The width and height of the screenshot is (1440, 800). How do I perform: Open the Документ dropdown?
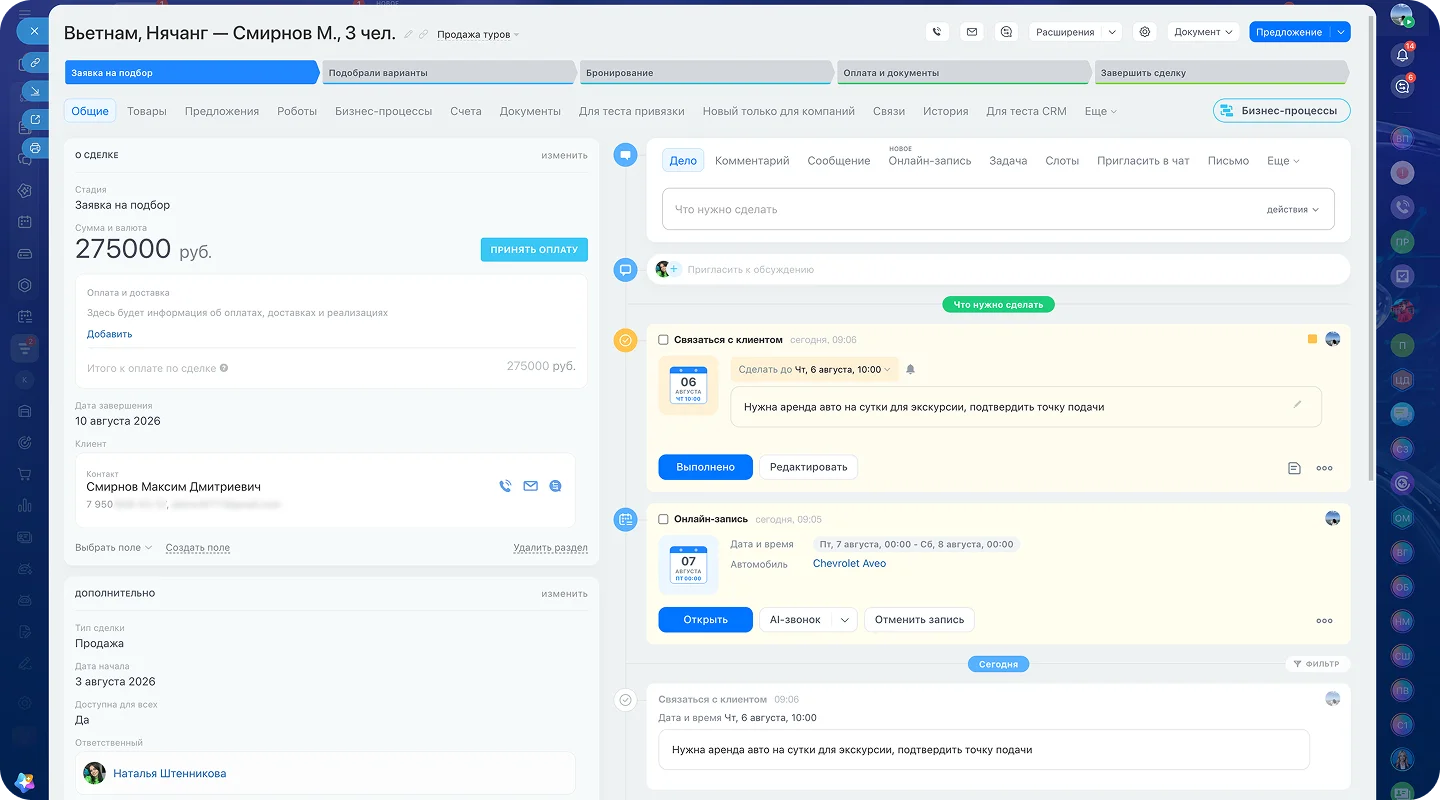point(1203,32)
